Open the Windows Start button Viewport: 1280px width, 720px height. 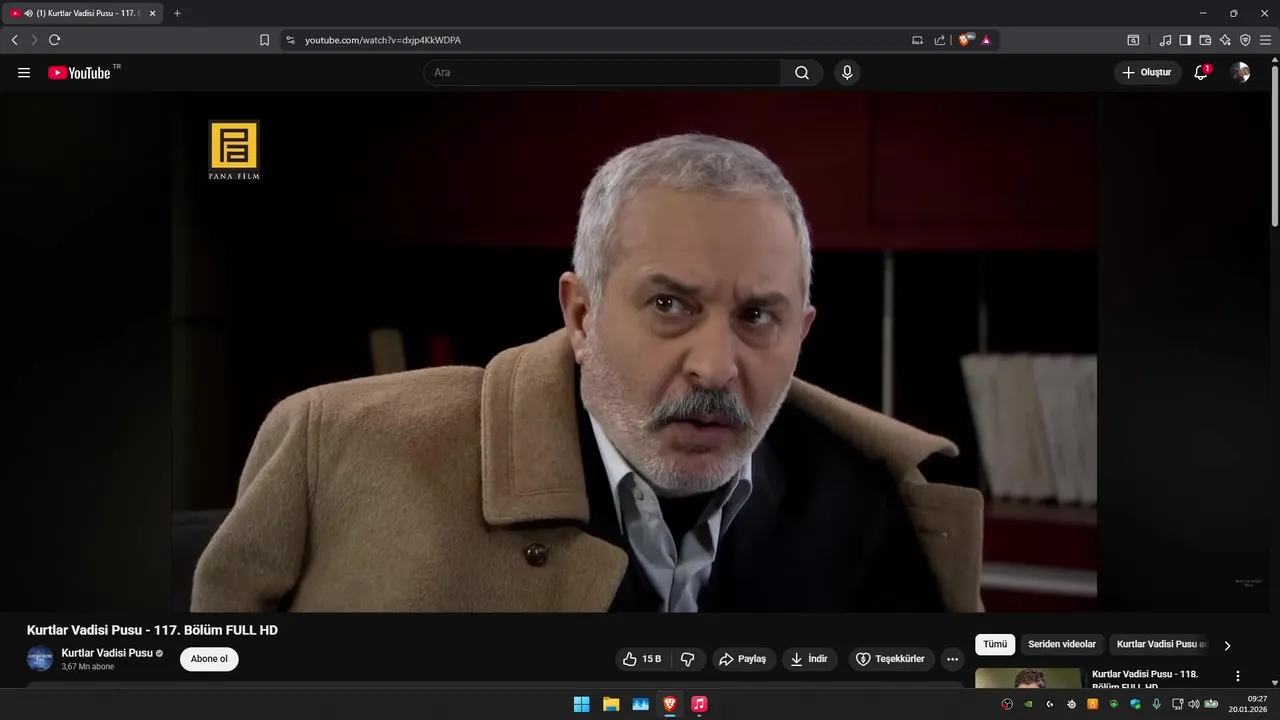pyautogui.click(x=581, y=704)
